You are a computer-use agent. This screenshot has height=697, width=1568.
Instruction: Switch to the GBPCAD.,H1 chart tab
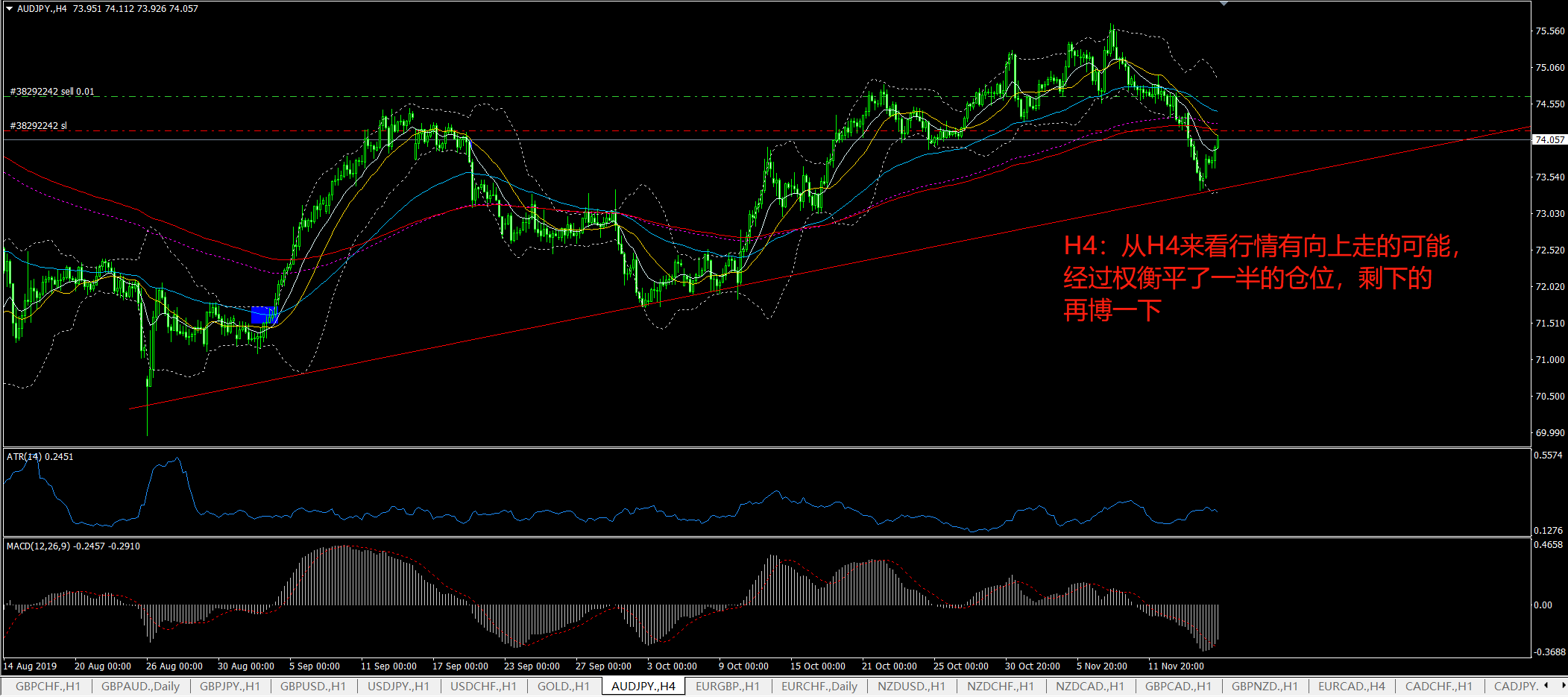[1178, 687]
